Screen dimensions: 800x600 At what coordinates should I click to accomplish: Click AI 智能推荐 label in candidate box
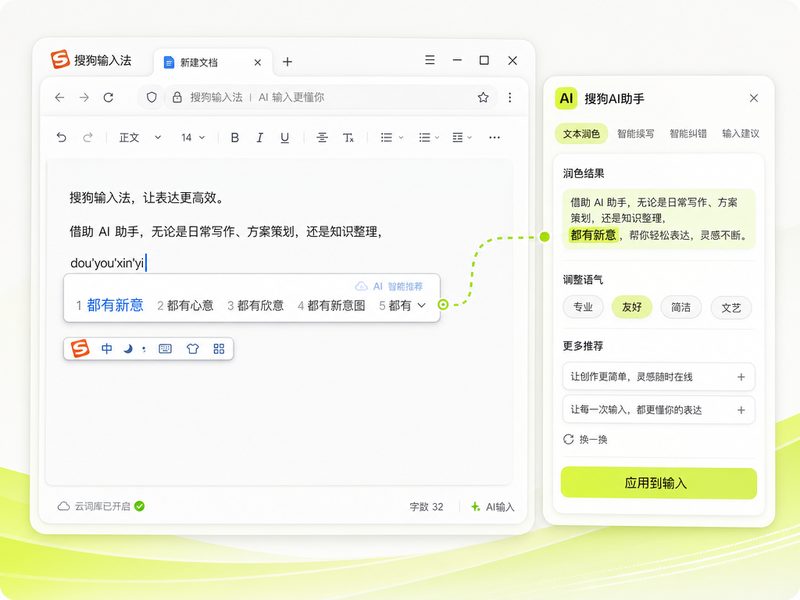389,286
